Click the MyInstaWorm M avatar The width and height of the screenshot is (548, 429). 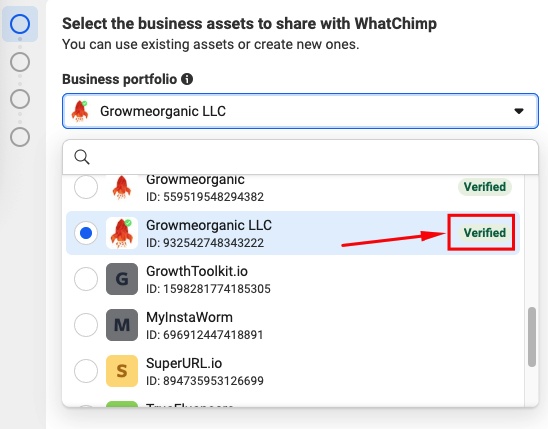[122, 325]
